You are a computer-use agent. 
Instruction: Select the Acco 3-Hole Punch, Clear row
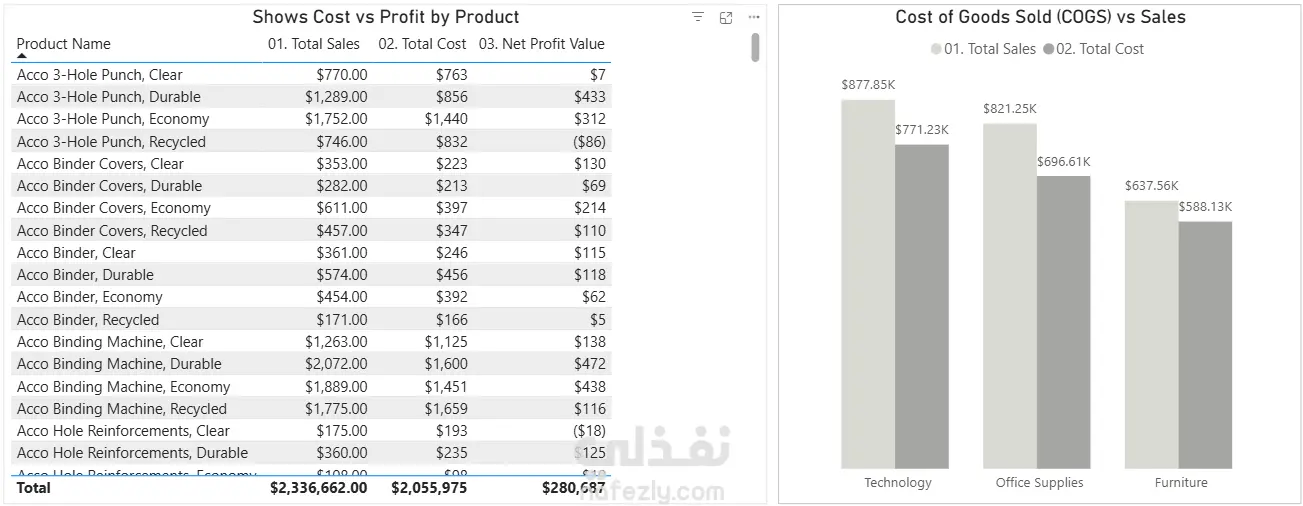click(x=100, y=75)
